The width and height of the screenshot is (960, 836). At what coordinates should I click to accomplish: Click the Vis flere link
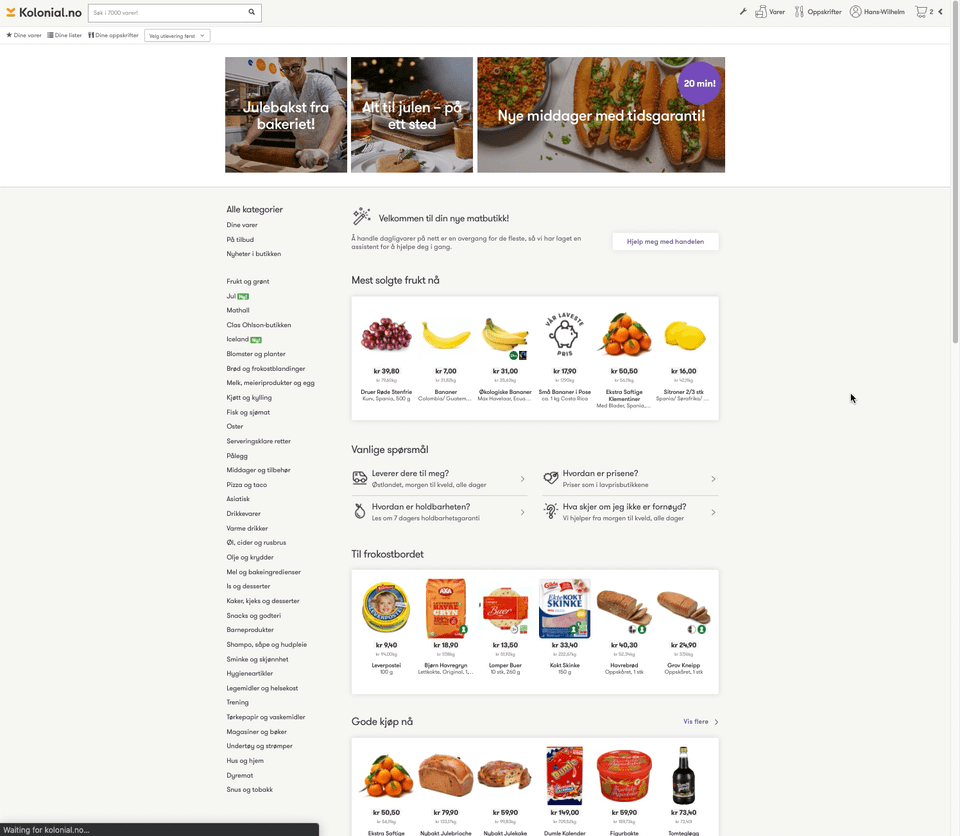pyautogui.click(x=700, y=721)
